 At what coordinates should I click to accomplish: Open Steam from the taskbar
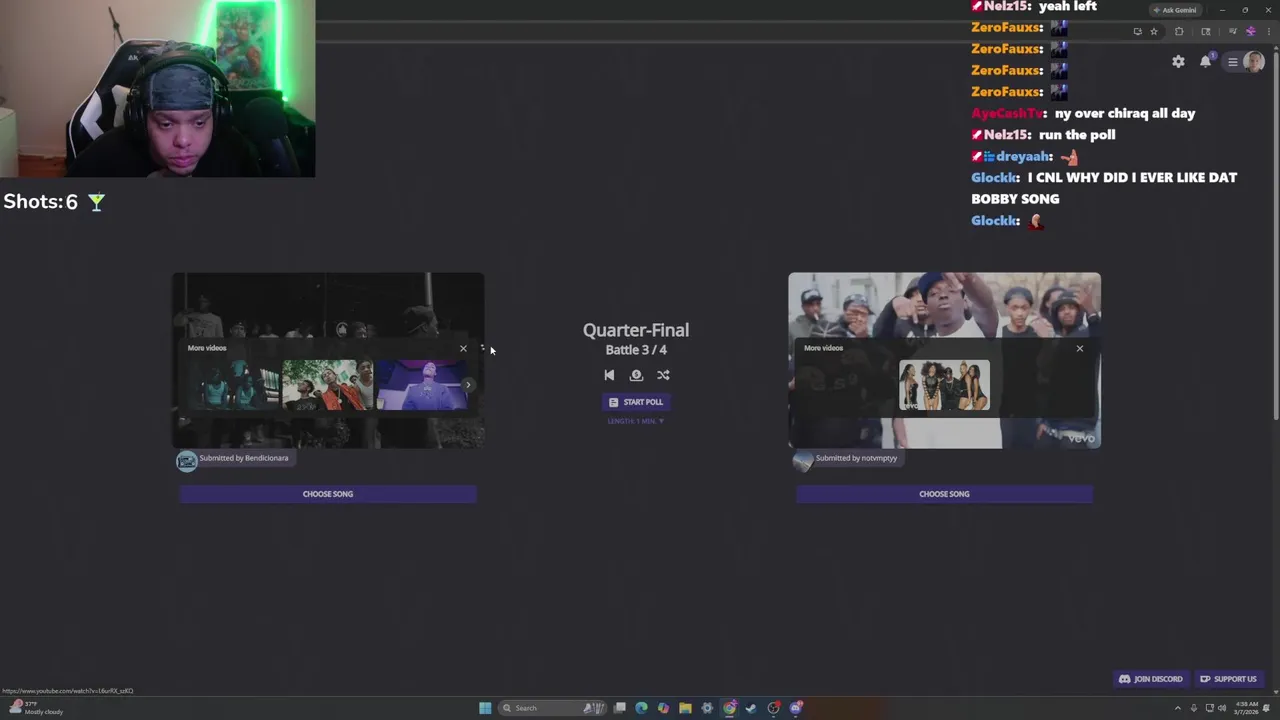click(751, 708)
